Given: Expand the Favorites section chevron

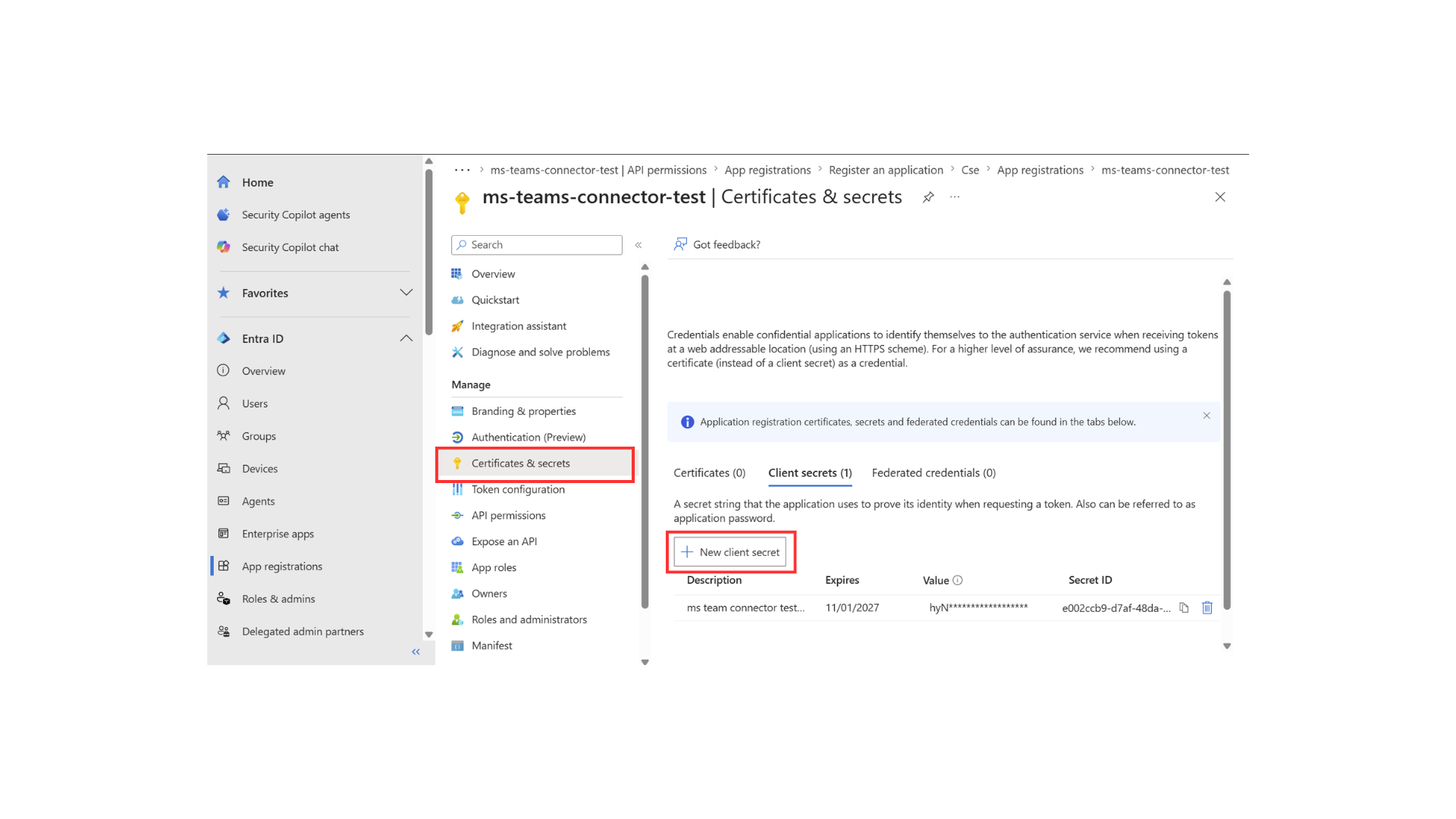Looking at the screenshot, I should pyautogui.click(x=406, y=293).
